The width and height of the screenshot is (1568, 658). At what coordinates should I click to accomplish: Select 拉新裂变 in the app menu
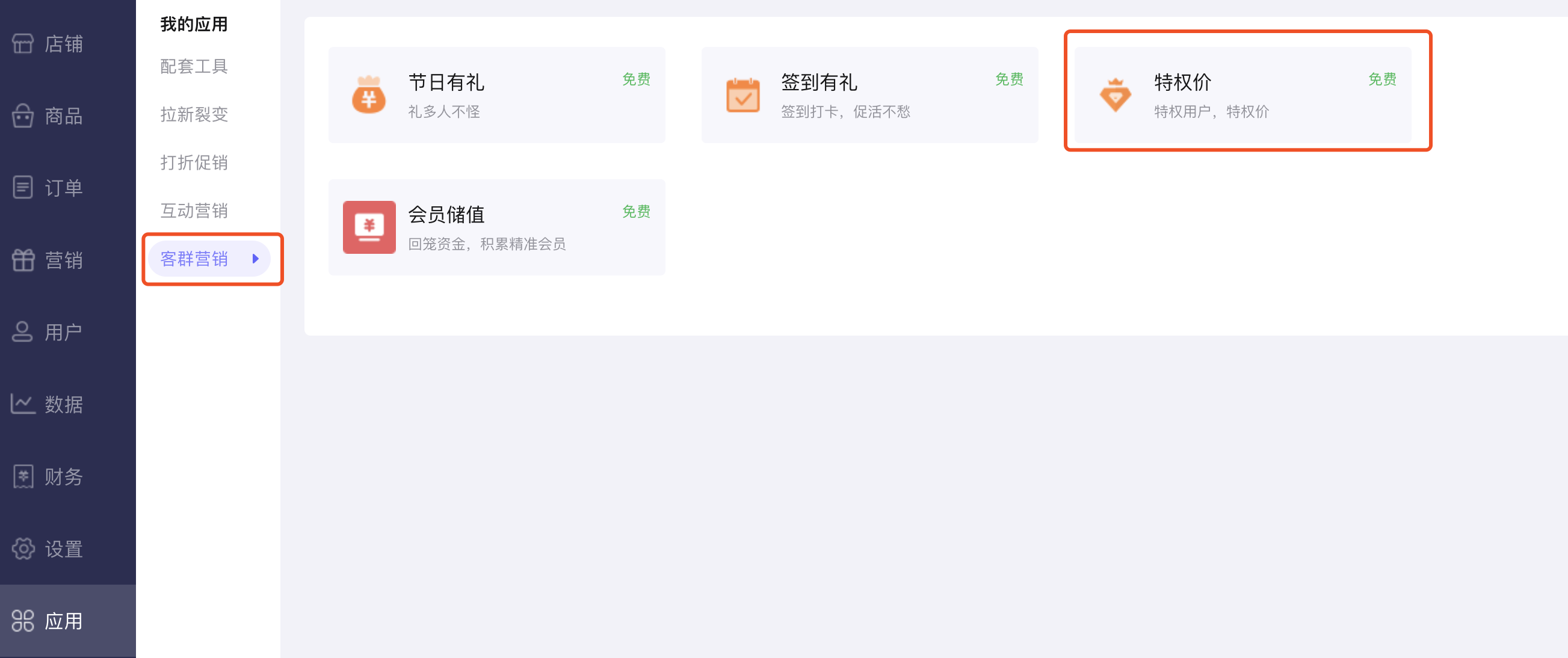194,114
